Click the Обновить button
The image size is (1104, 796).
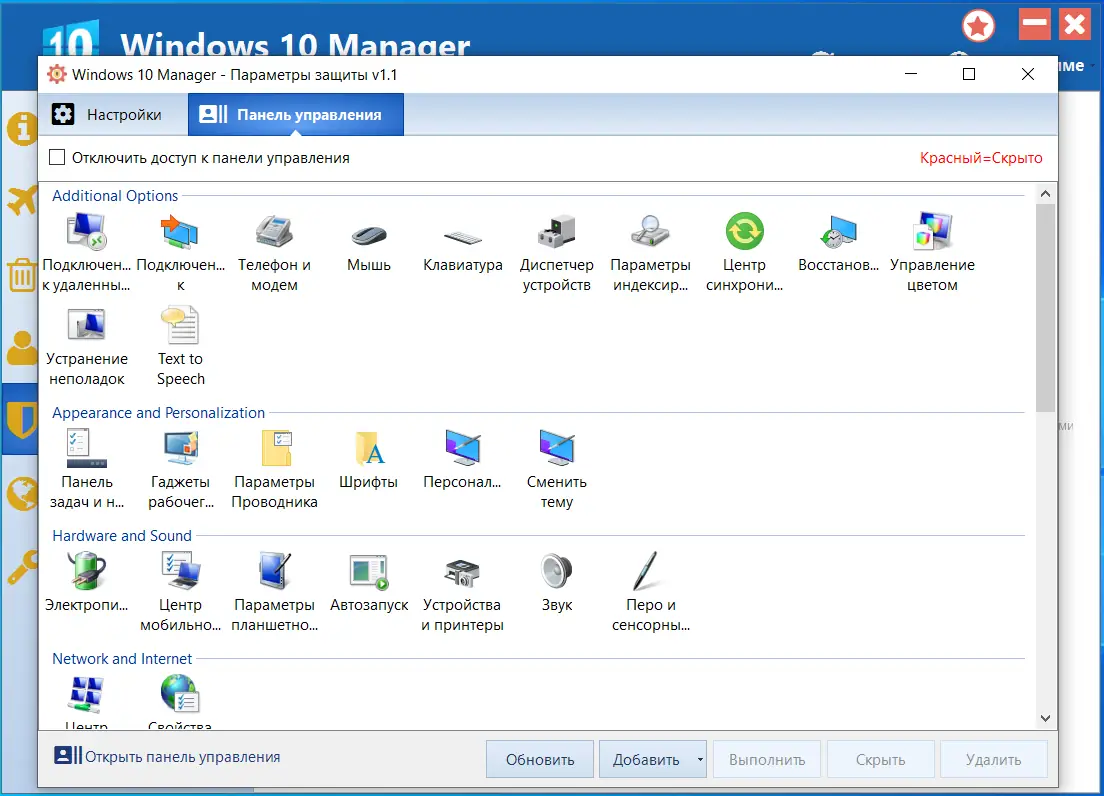click(x=540, y=759)
